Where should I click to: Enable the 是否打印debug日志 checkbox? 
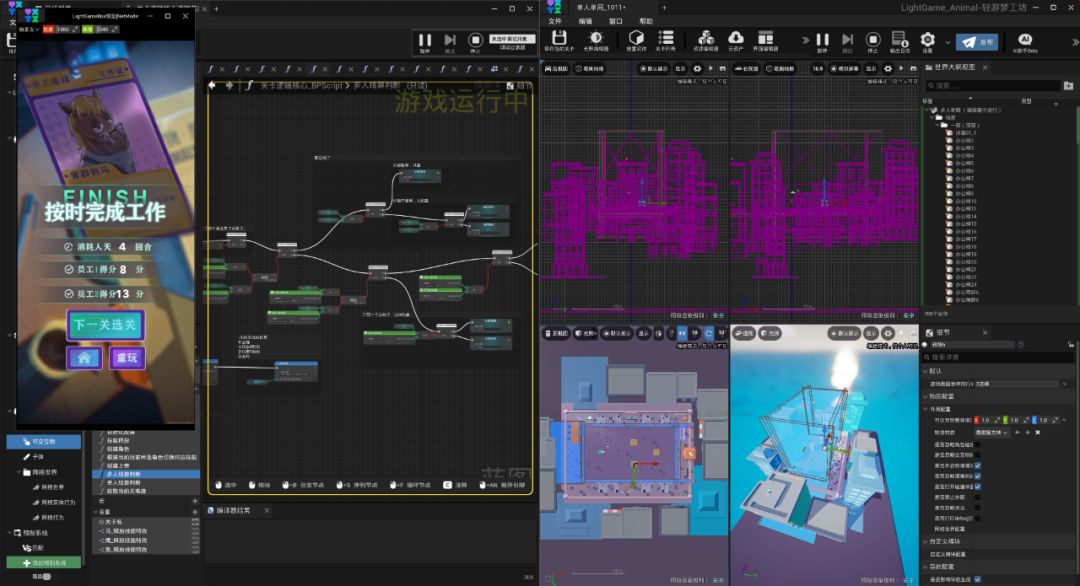pyautogui.click(x=977, y=518)
